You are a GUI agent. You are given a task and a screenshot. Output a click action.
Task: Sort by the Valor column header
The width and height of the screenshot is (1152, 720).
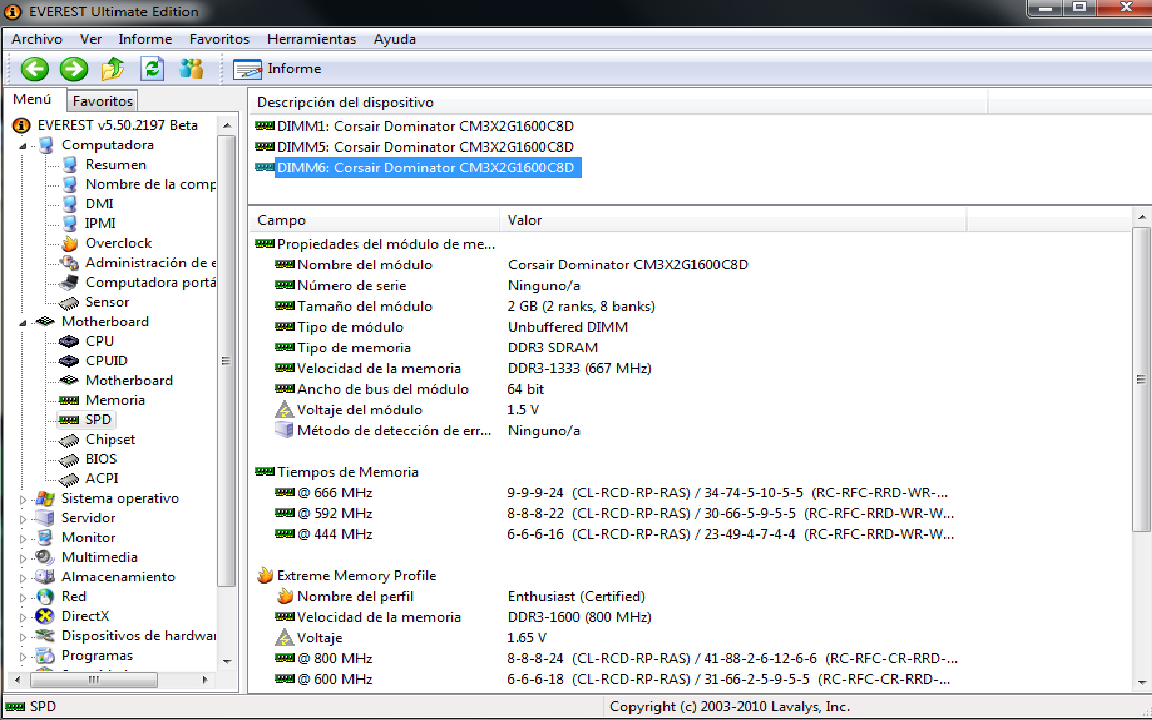click(x=732, y=220)
